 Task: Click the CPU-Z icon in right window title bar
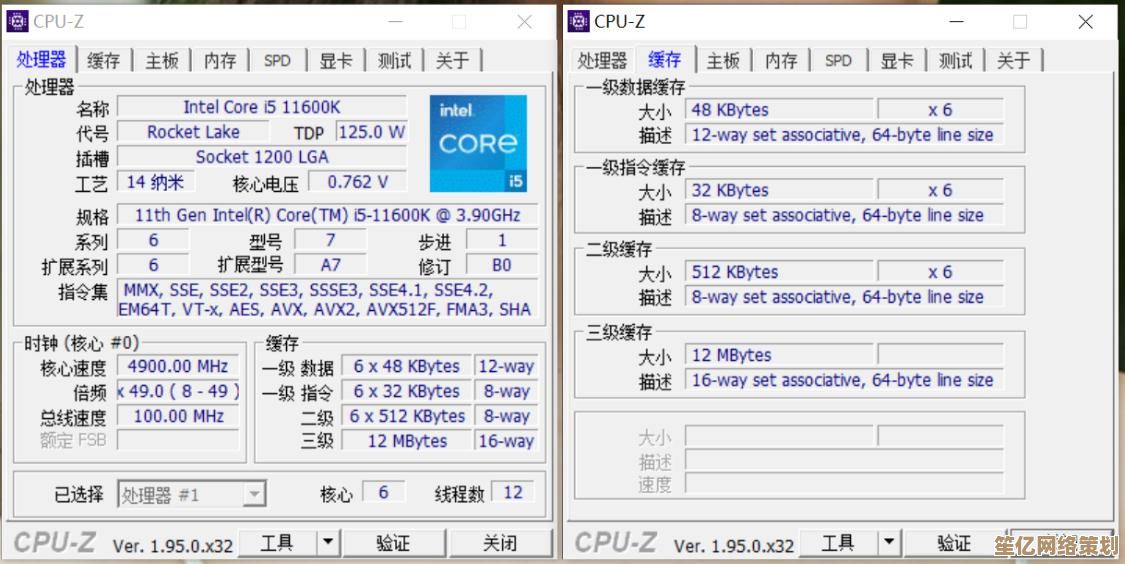click(x=579, y=21)
